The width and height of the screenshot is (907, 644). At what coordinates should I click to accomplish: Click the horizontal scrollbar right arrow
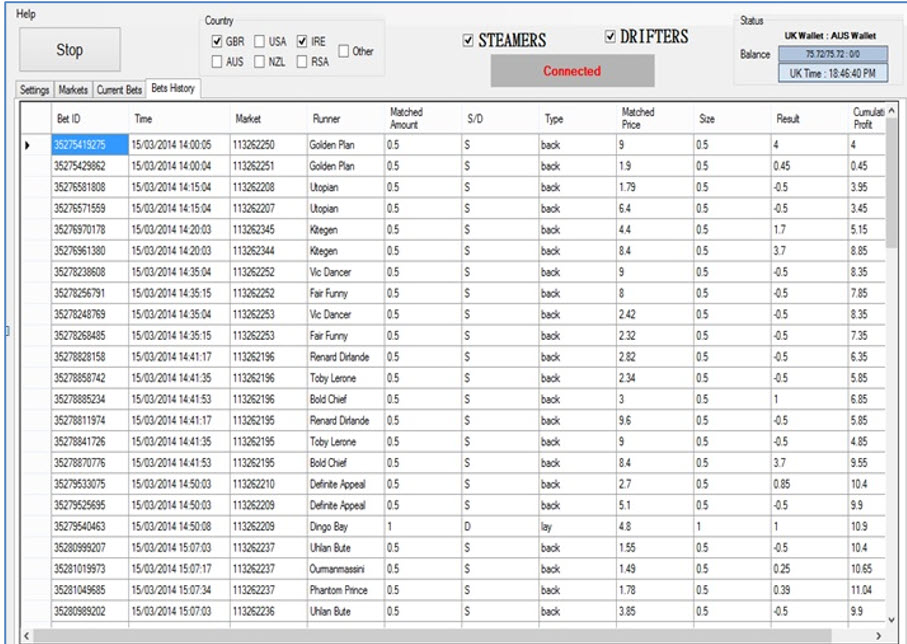tap(879, 636)
